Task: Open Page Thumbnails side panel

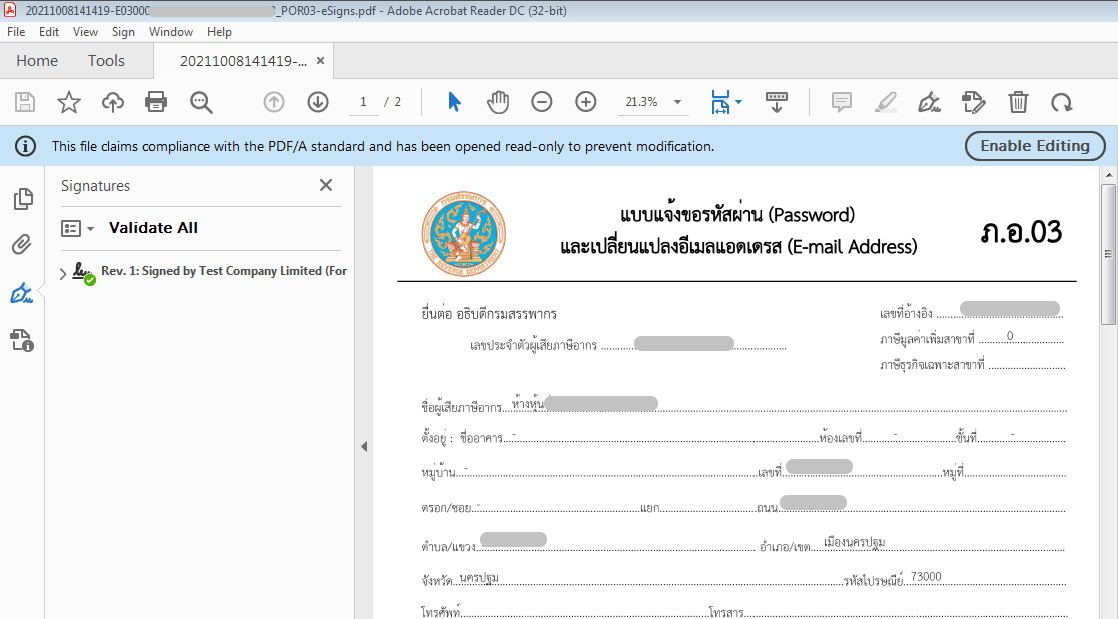Action: (x=23, y=198)
